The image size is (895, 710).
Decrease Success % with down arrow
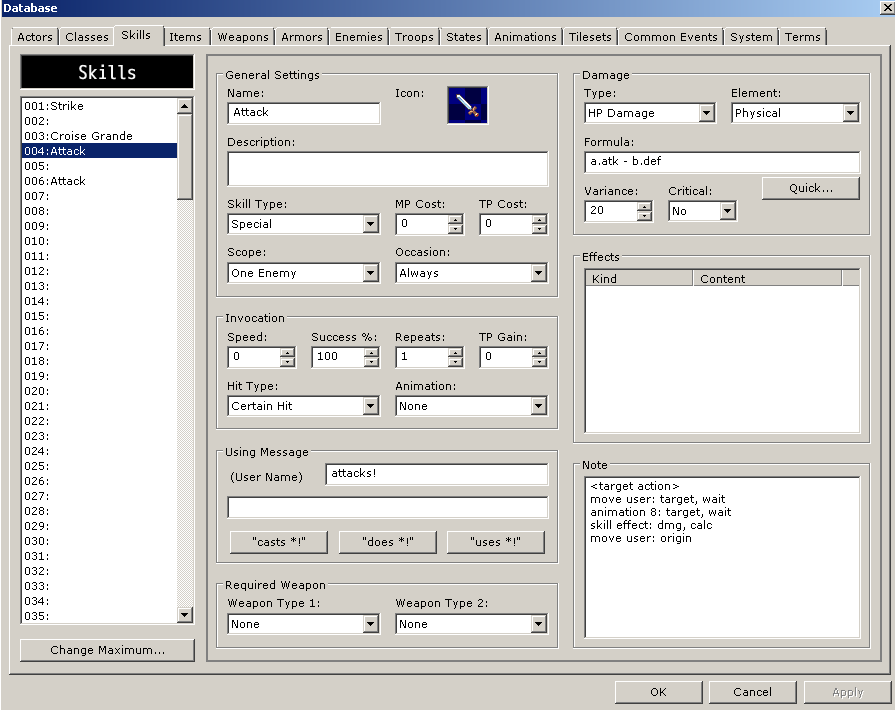[x=372, y=361]
